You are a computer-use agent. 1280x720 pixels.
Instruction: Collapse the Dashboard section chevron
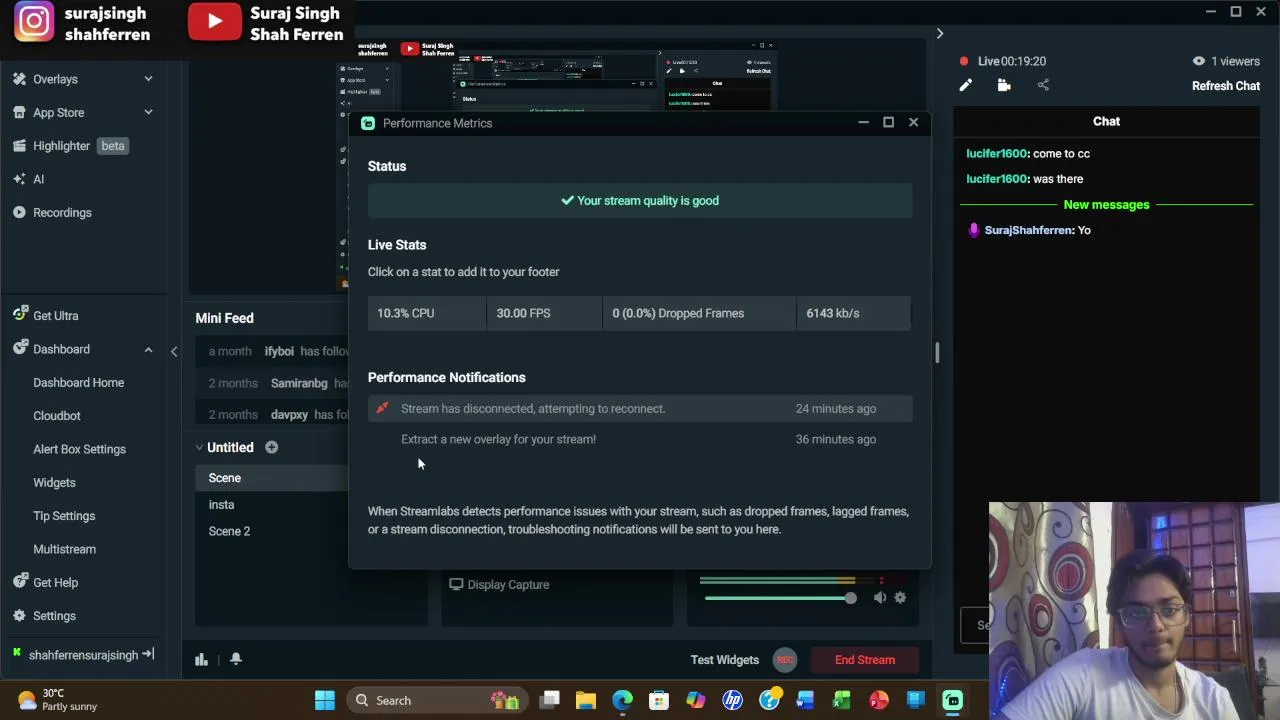[148, 349]
